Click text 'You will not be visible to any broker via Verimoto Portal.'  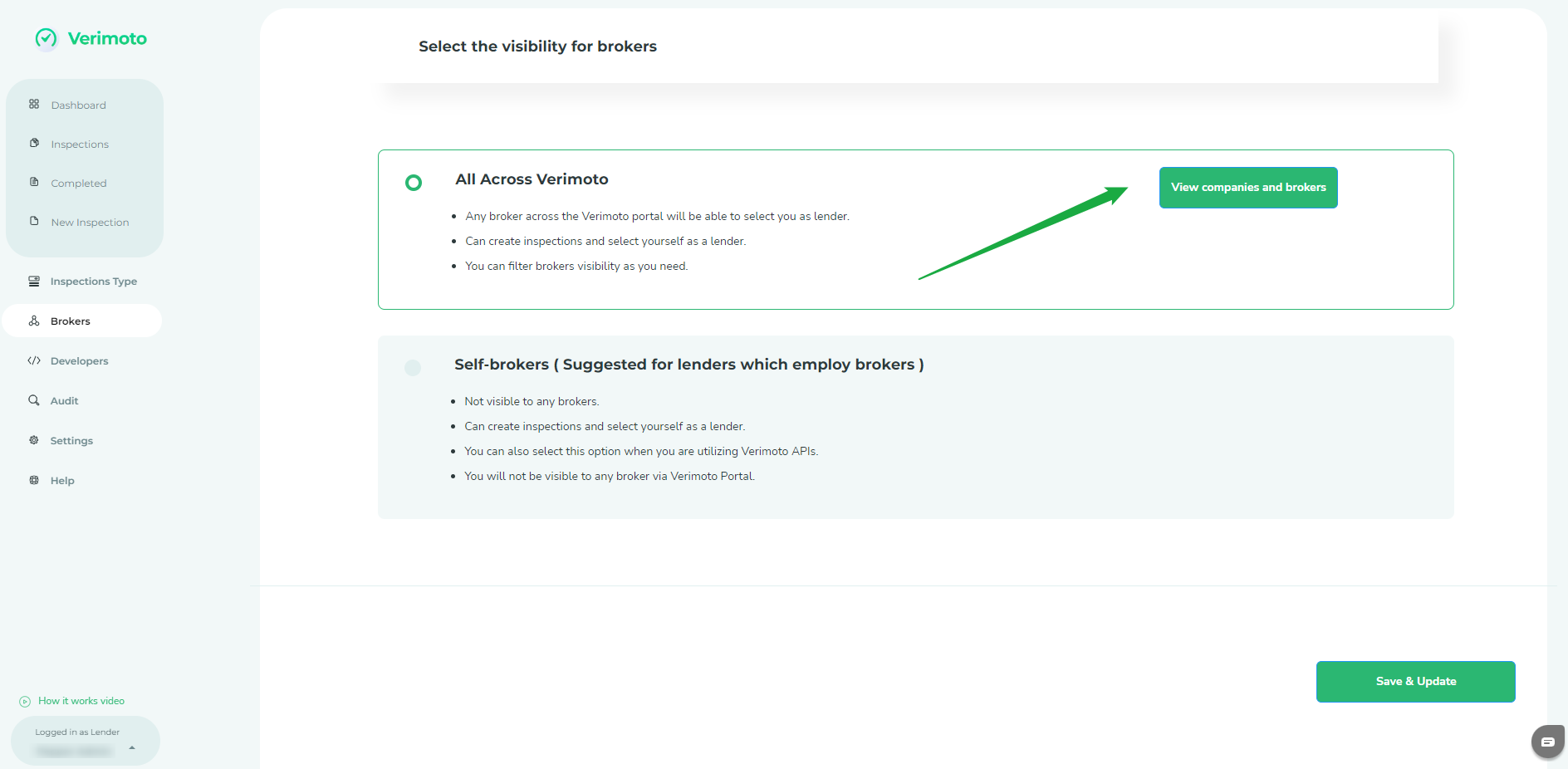[610, 477]
